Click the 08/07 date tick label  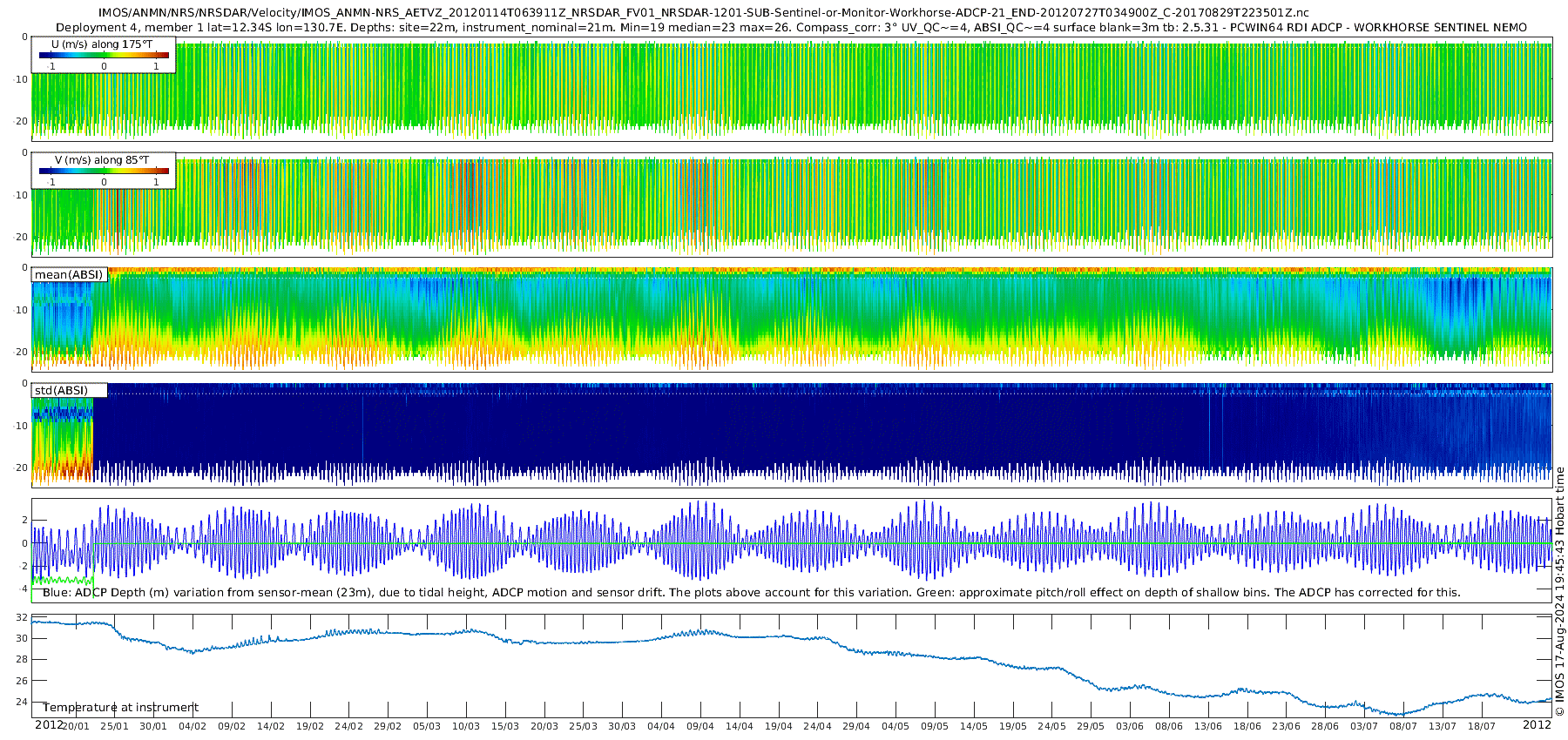pyautogui.click(x=1403, y=726)
